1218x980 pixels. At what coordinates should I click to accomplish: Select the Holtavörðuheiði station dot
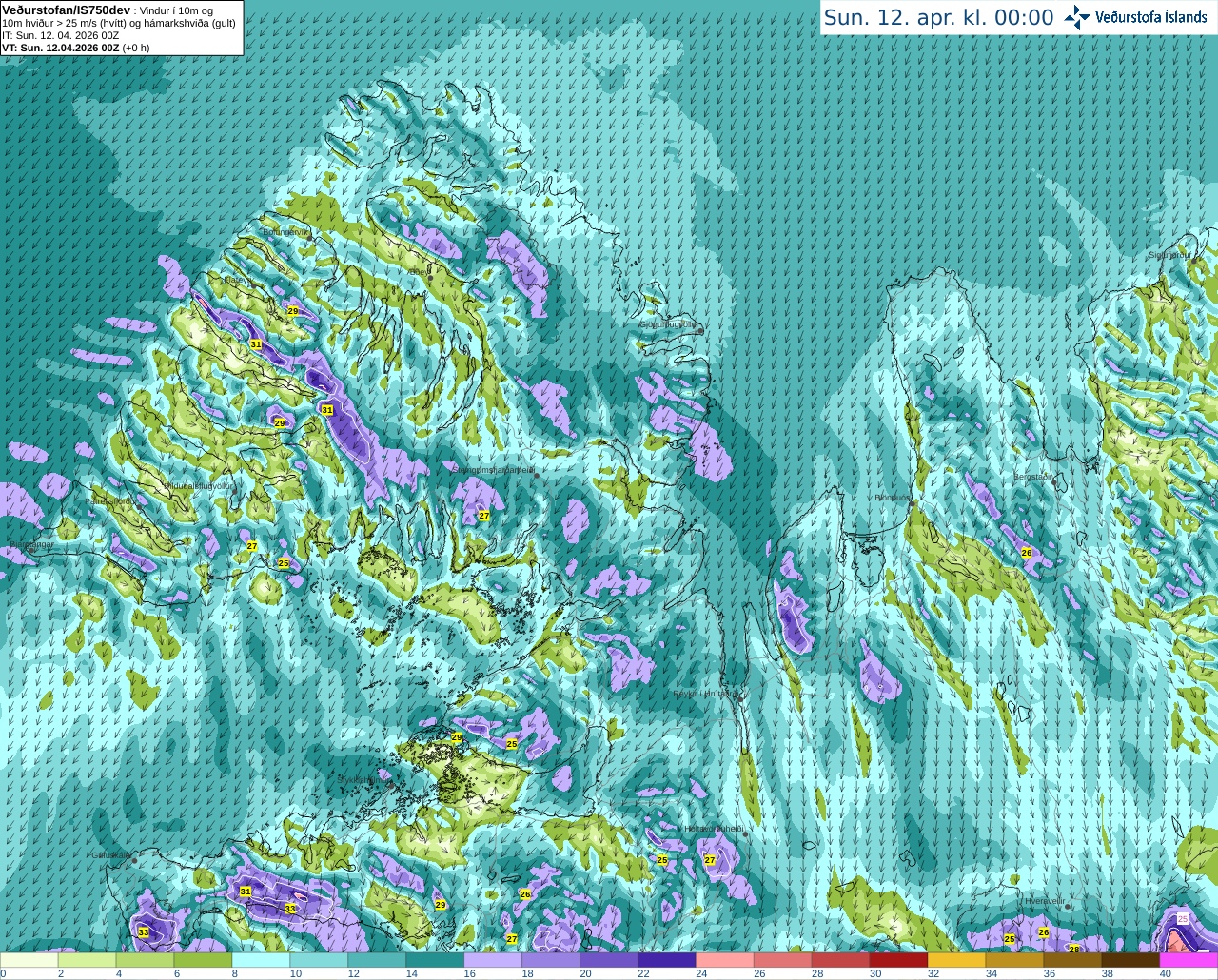point(745,834)
